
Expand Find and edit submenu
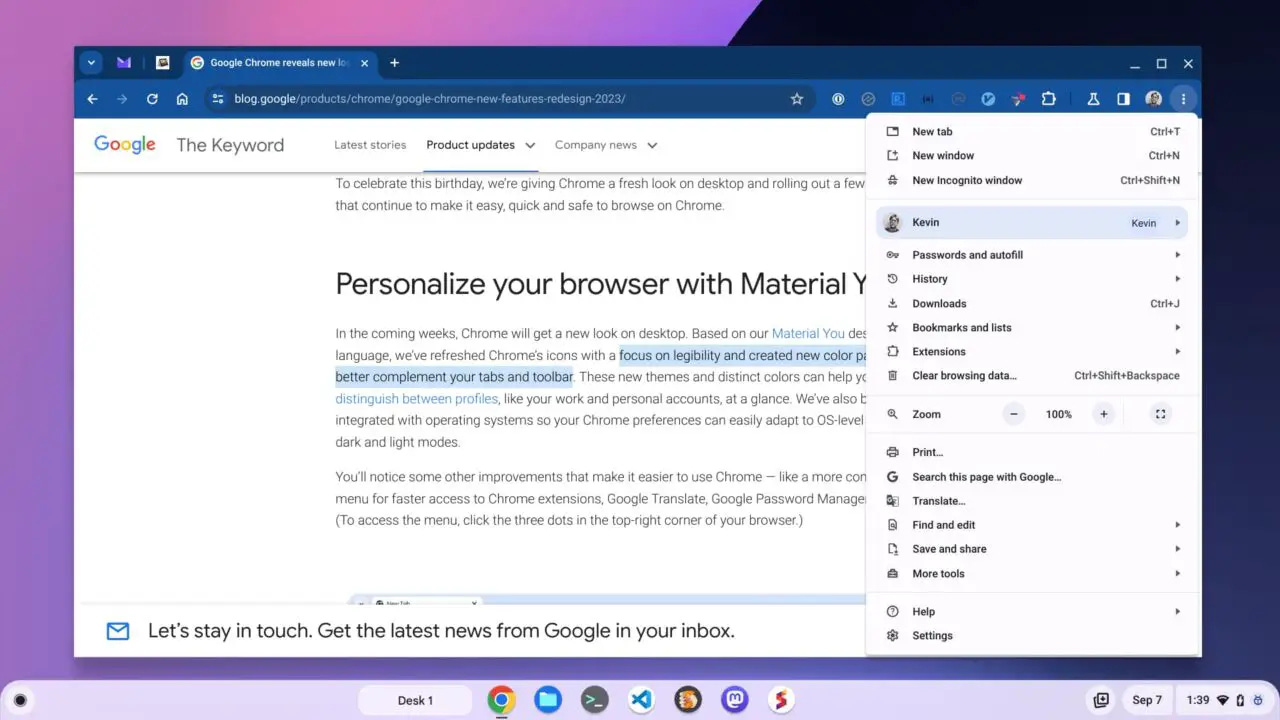coord(1032,525)
